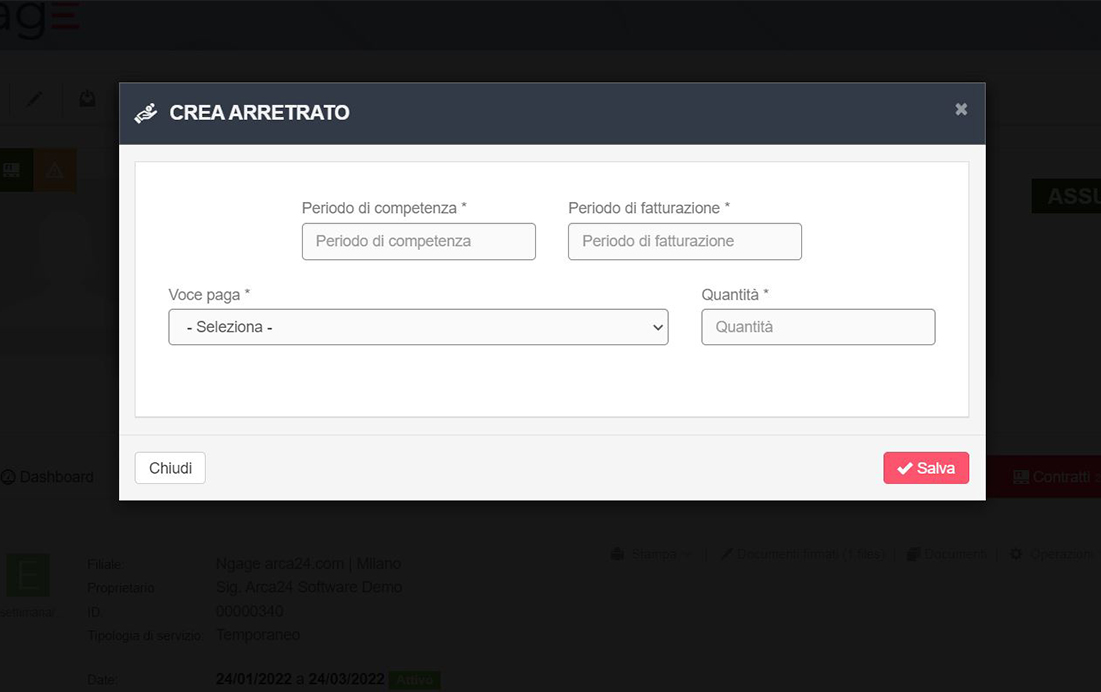Open the Documenti link
The height and width of the screenshot is (692, 1101).
click(946, 554)
